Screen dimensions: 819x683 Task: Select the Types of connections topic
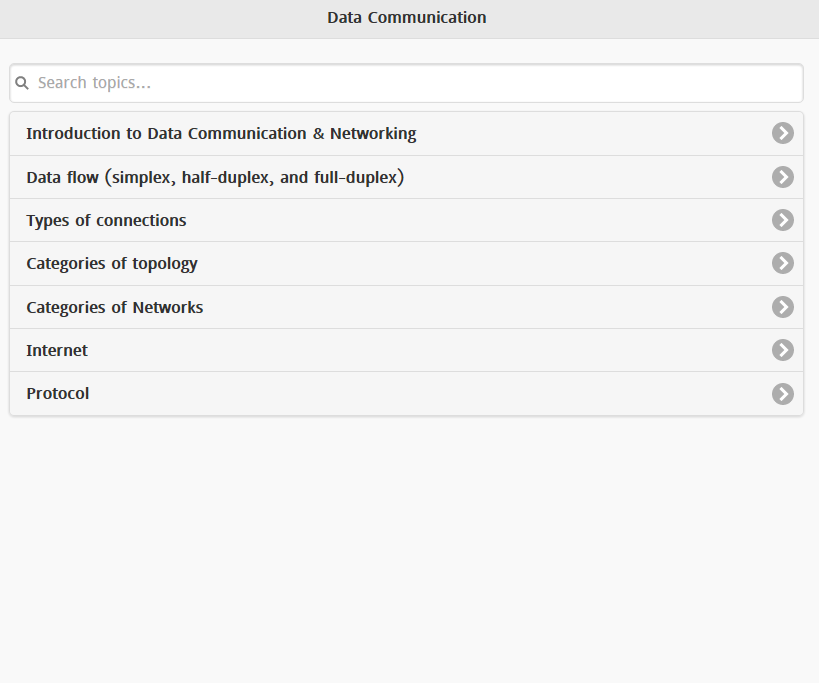106,221
